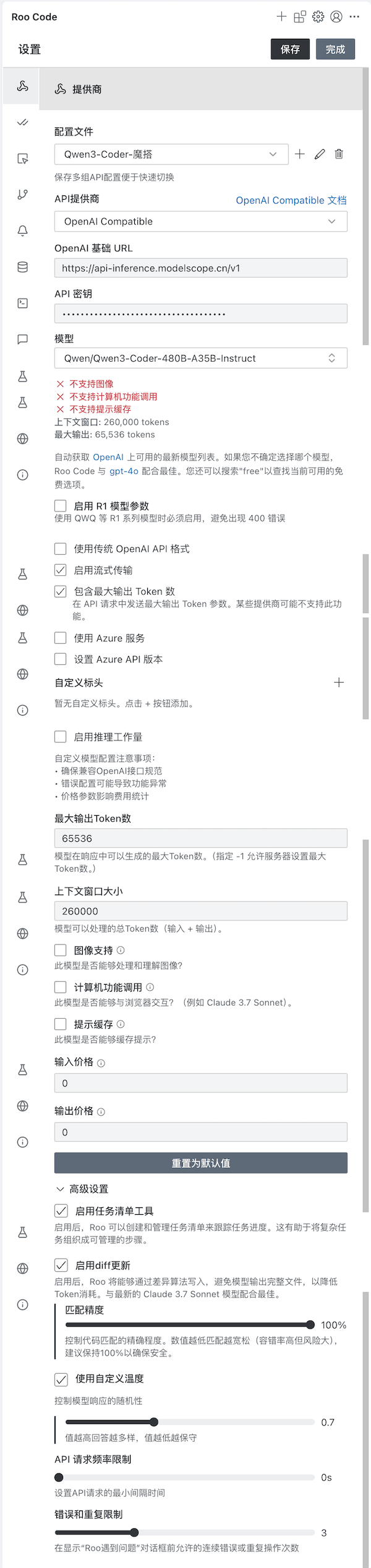
Task: Rename the configuration profile with pencil icon
Action: (x=320, y=154)
